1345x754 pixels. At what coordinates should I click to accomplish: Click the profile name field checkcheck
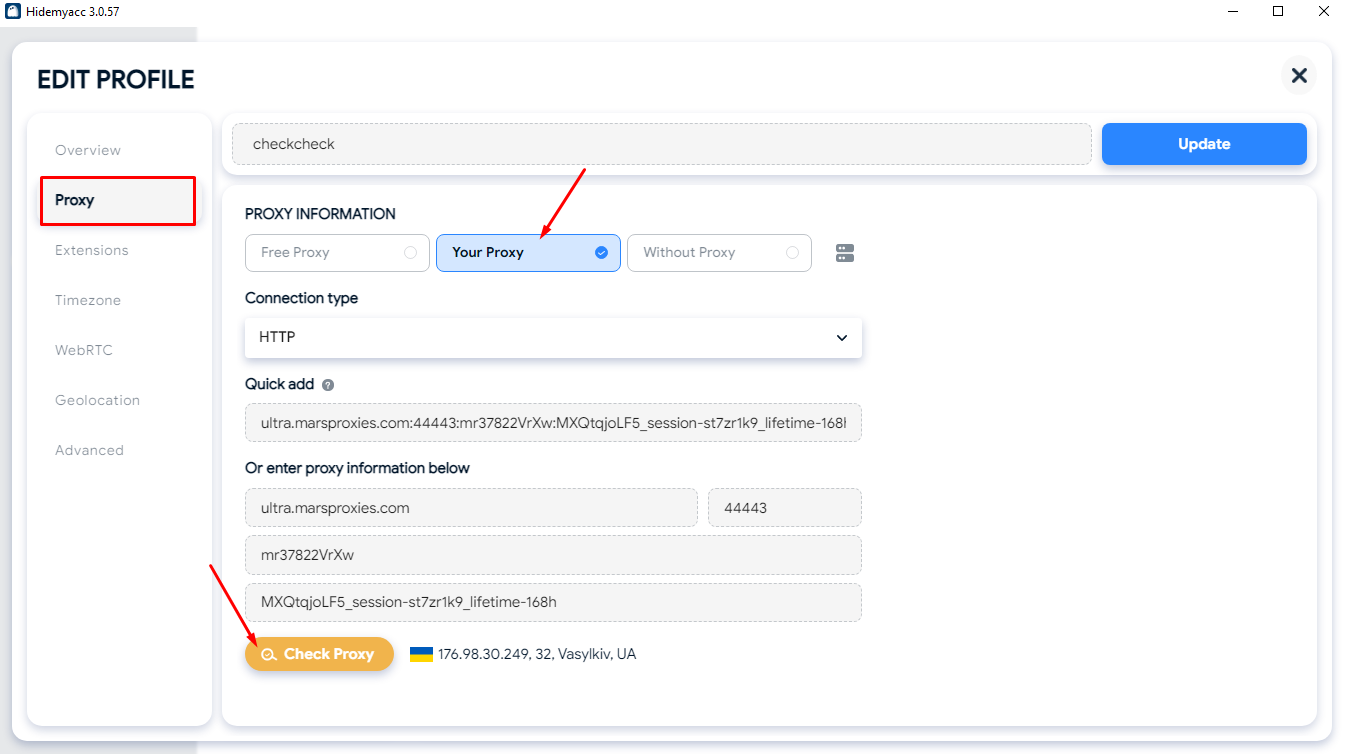(662, 144)
